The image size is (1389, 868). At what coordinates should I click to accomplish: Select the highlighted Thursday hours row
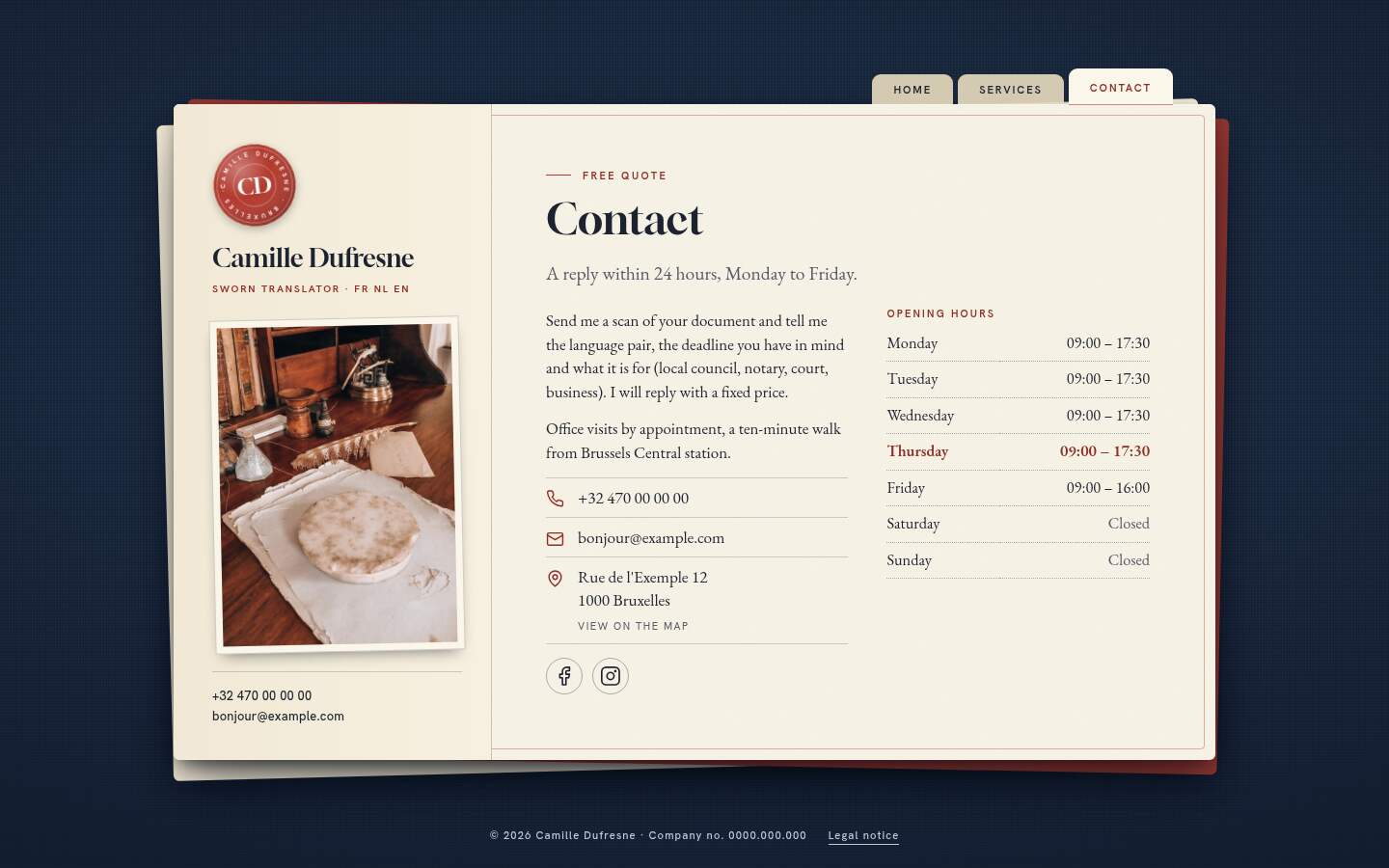[x=1018, y=451]
